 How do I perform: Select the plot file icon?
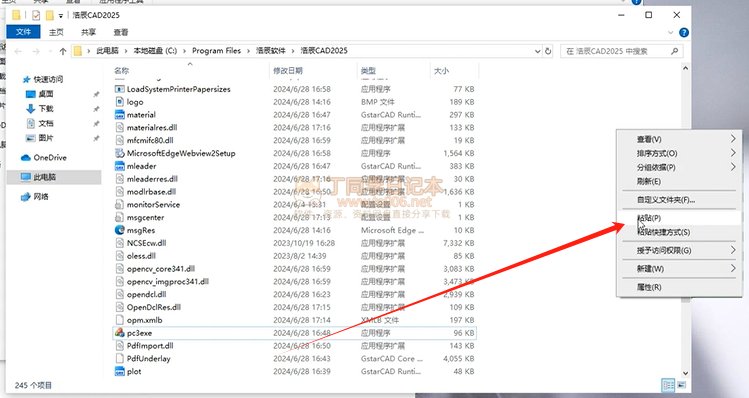(x=119, y=371)
